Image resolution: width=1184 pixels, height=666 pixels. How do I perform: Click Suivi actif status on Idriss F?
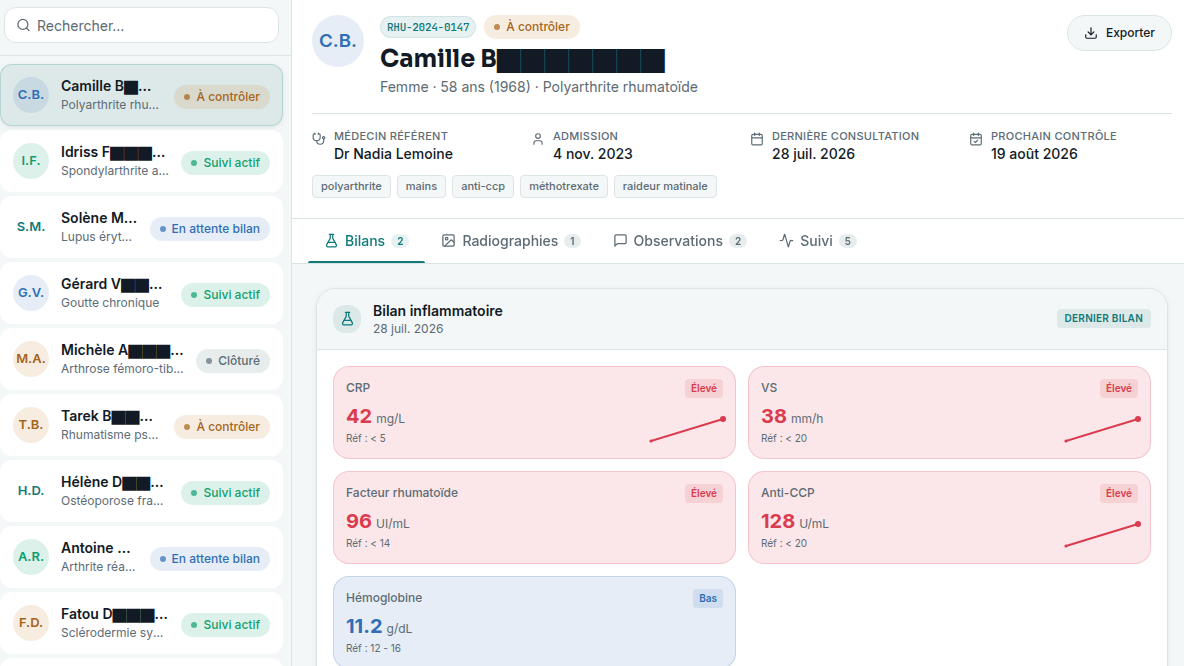coord(225,163)
